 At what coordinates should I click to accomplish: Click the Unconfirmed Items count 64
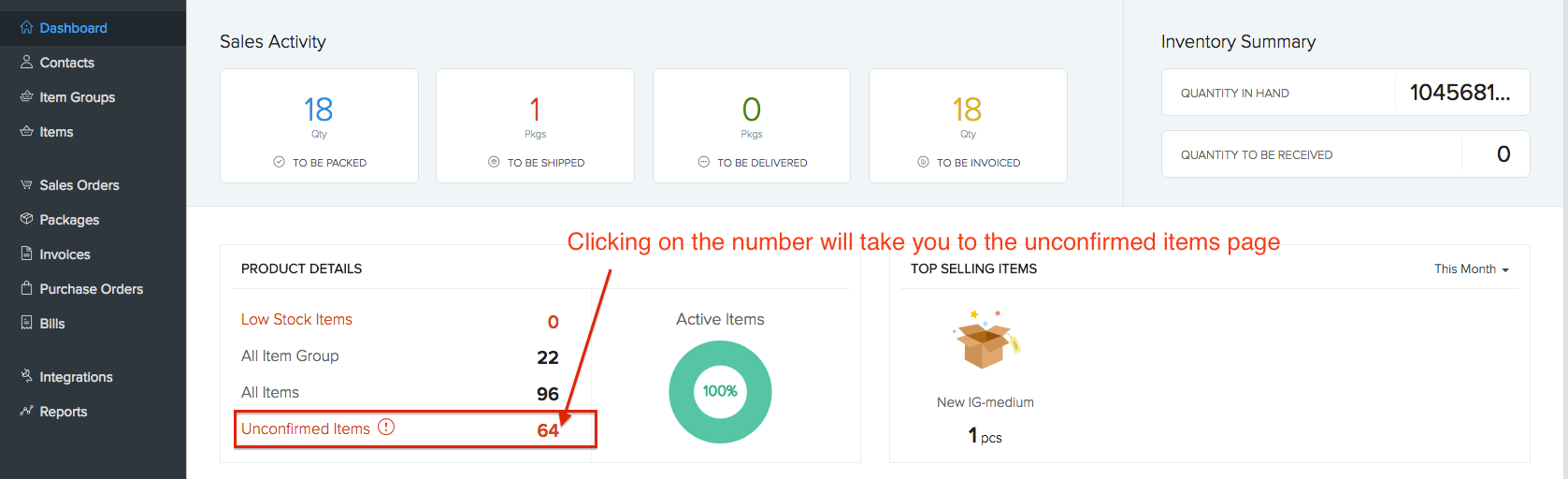pos(548,430)
